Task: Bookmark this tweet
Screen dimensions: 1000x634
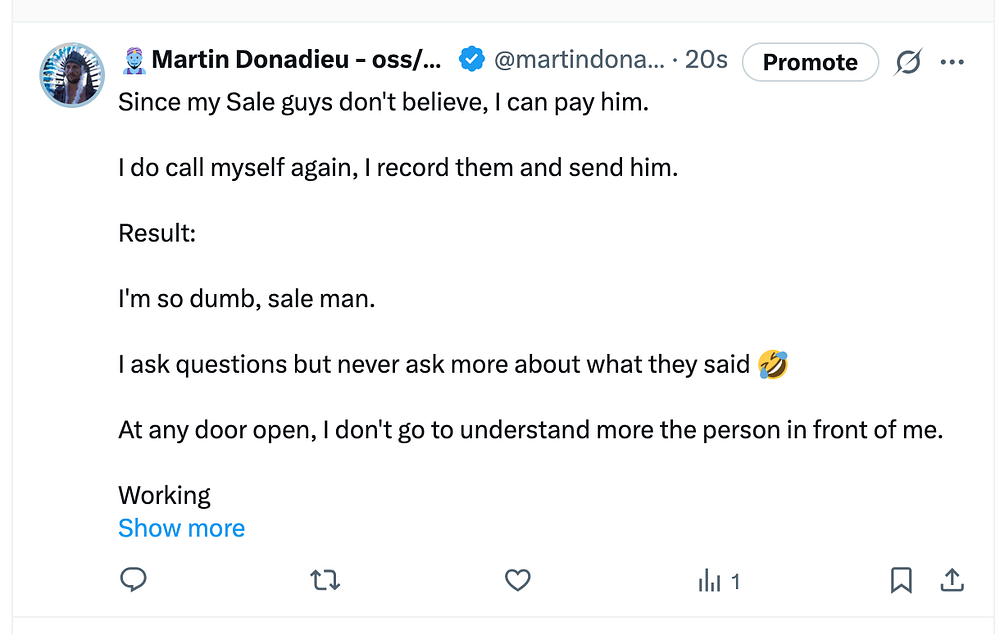Action: [x=901, y=580]
